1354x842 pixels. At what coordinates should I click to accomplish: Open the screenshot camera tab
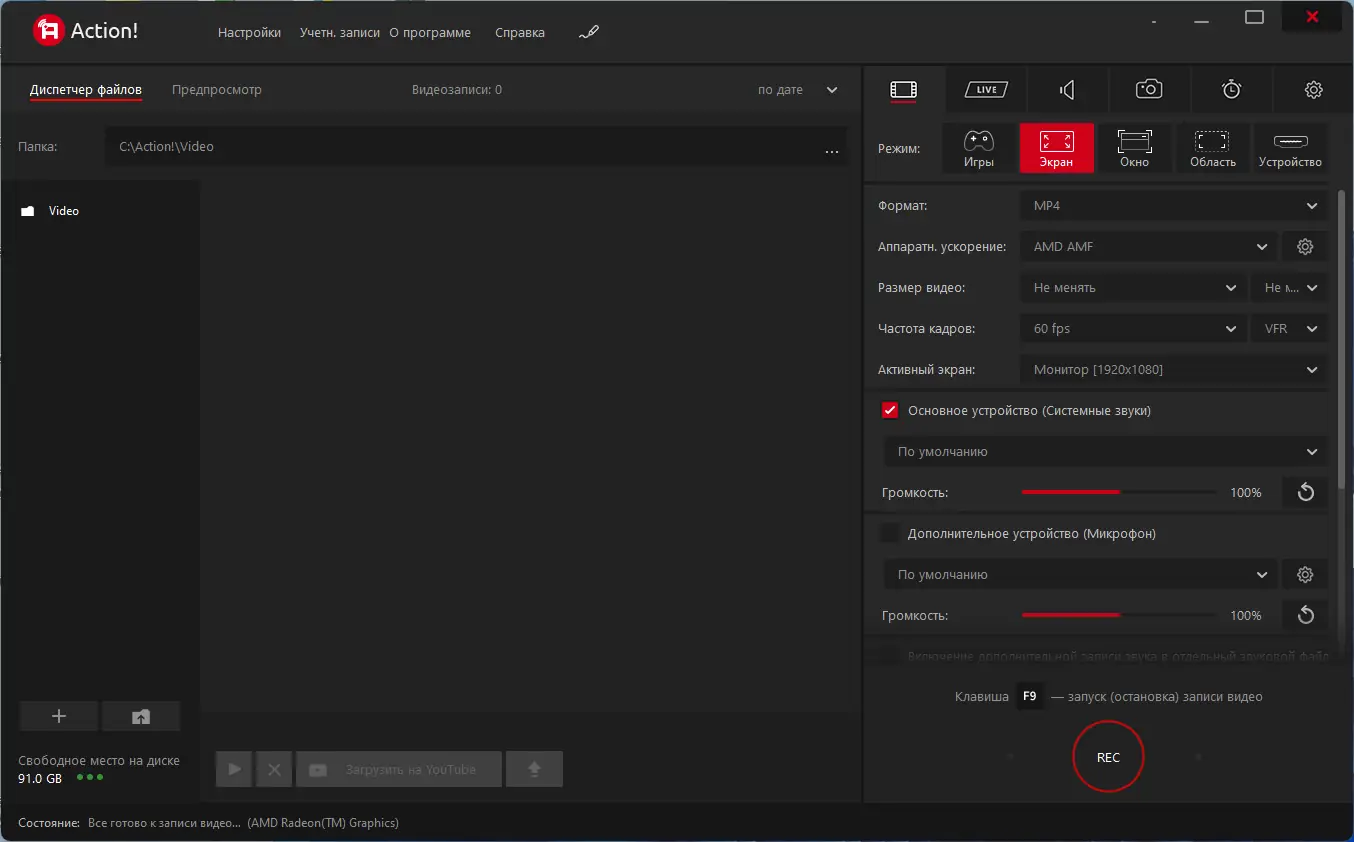pyautogui.click(x=1149, y=90)
